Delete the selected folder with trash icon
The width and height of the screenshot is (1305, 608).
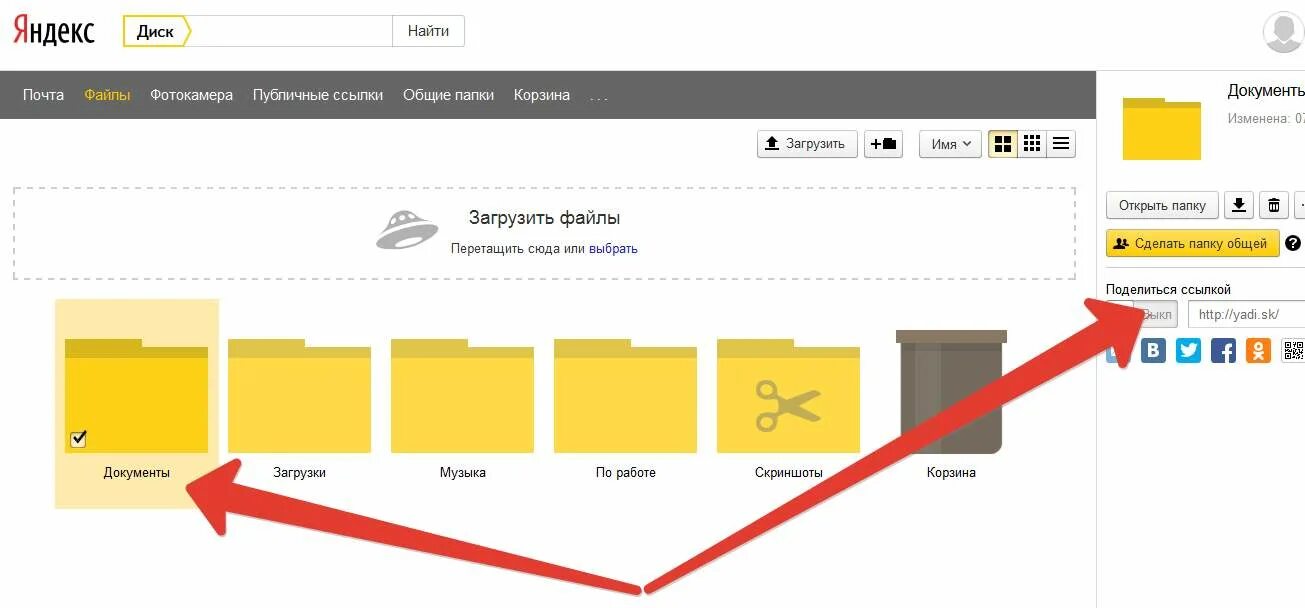point(1273,205)
